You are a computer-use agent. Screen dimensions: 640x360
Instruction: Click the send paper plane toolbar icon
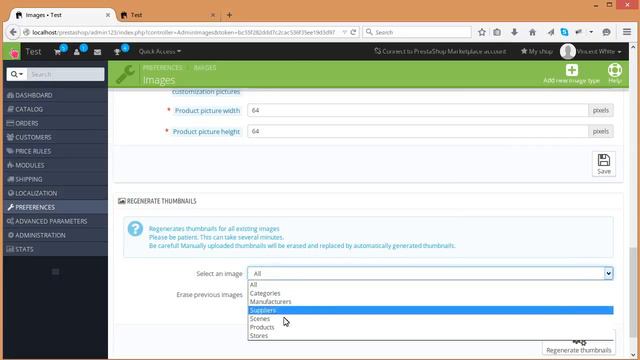(x=551, y=32)
